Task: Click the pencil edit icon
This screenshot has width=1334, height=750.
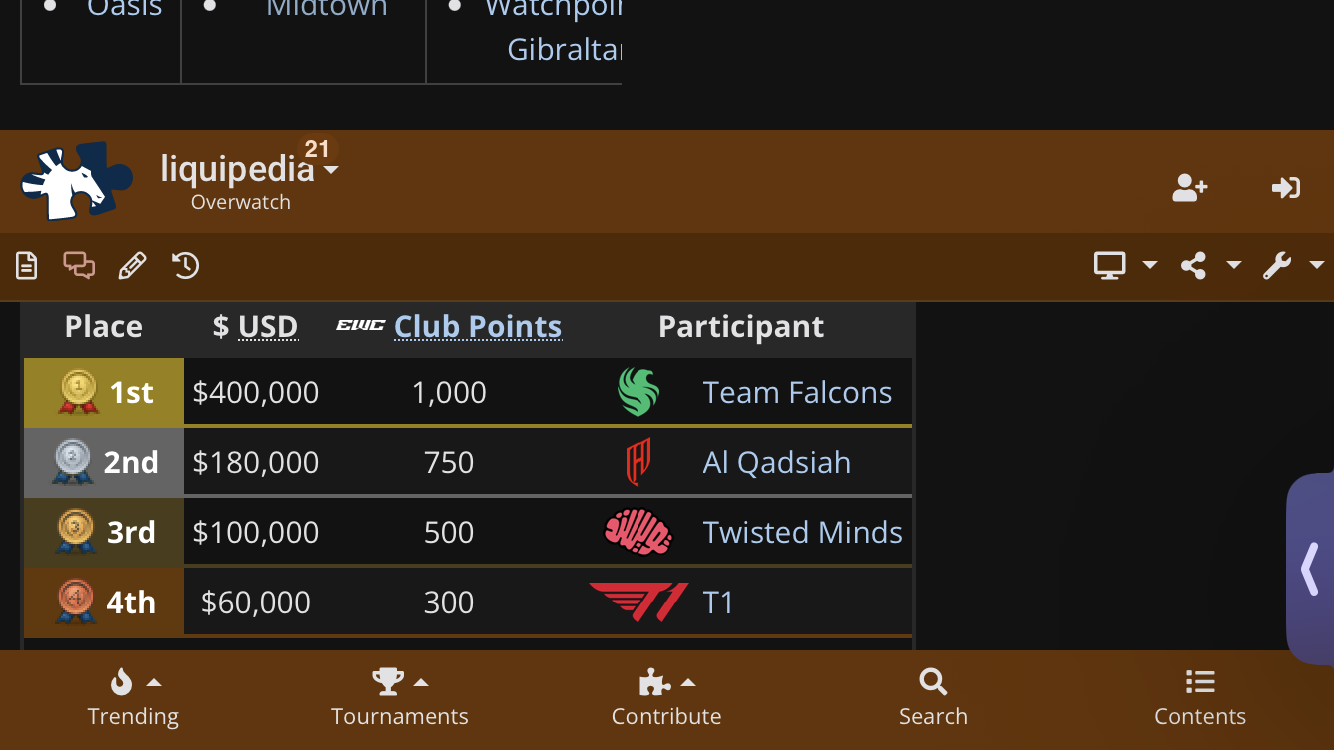Action: (x=132, y=266)
